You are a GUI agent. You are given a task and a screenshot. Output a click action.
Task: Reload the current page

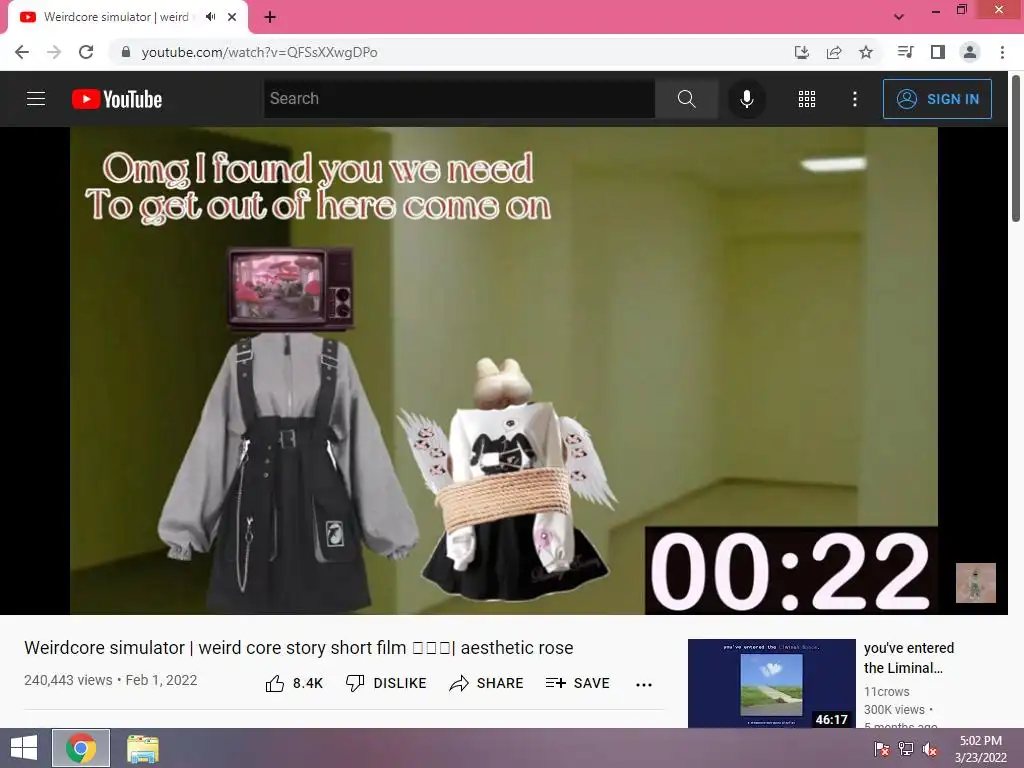point(86,52)
